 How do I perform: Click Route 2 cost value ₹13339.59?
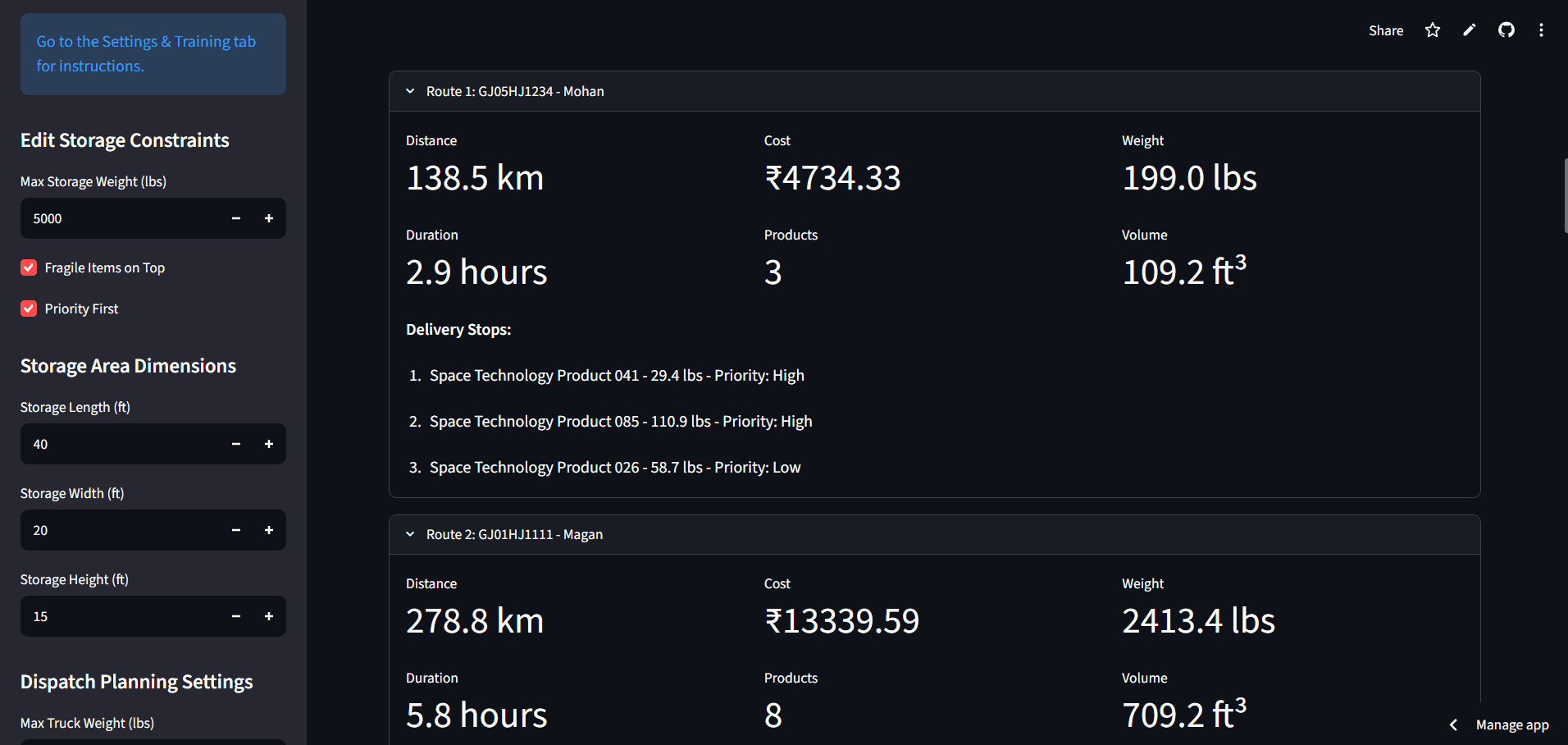point(841,621)
